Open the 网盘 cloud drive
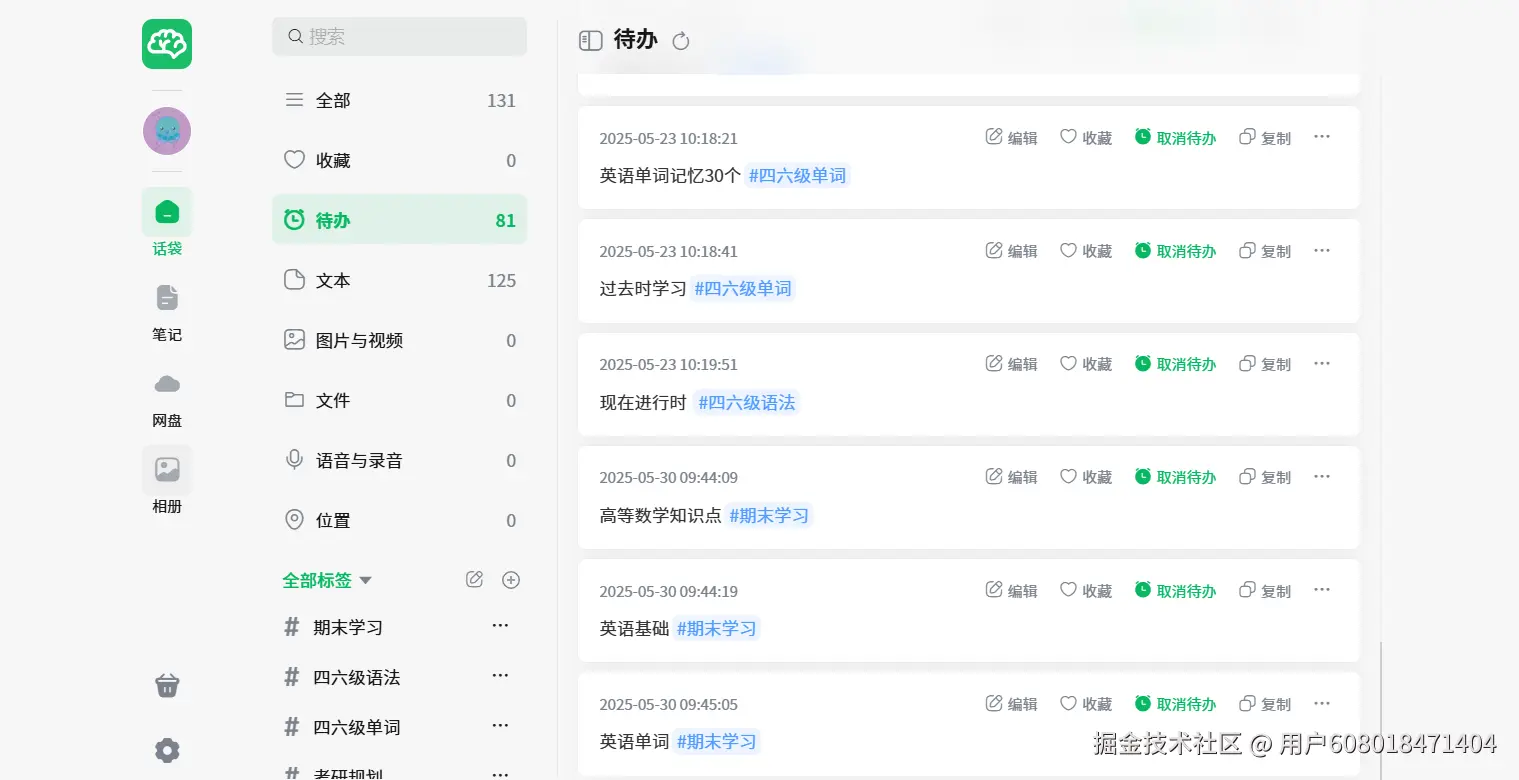 [x=167, y=398]
